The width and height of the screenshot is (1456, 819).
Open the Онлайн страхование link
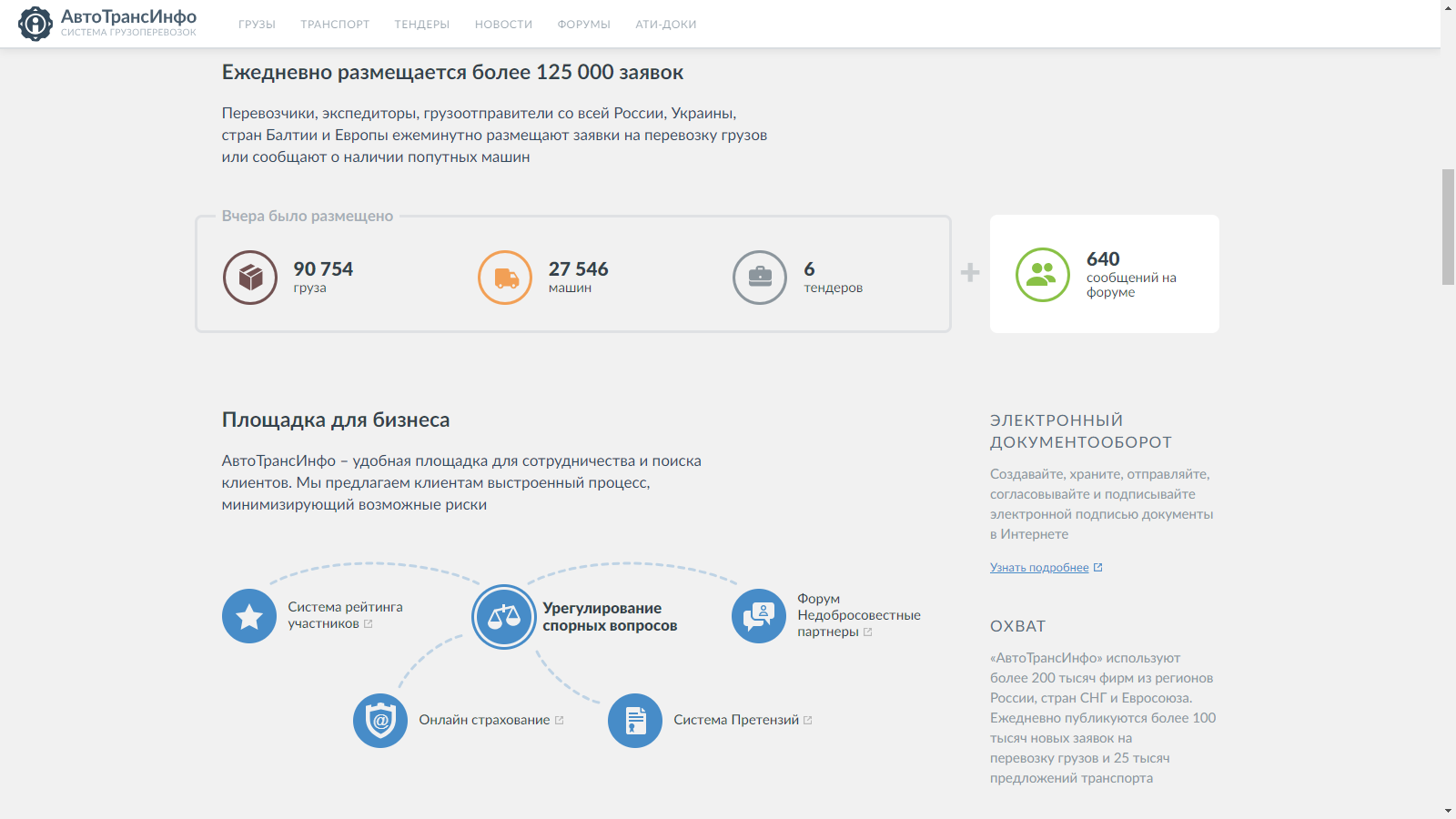484,720
